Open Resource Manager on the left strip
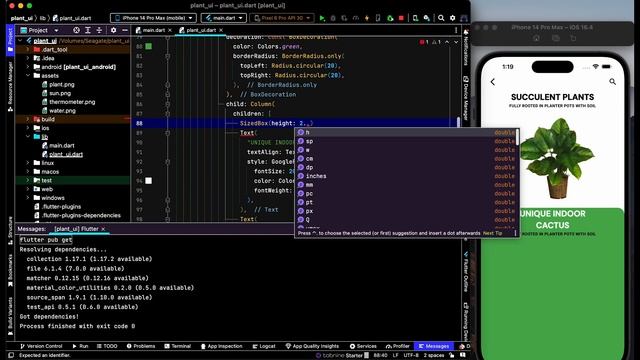This screenshot has width=640, height=360. pos(10,87)
